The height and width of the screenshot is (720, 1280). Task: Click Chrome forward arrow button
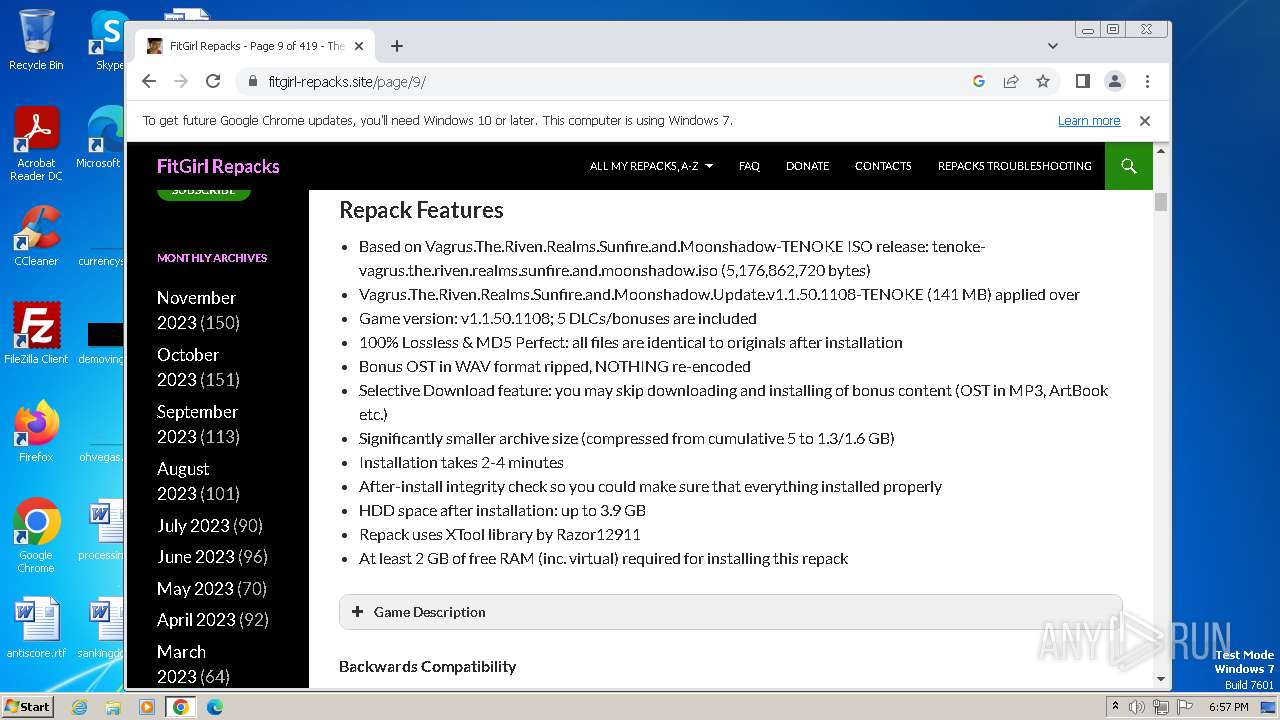(181, 81)
